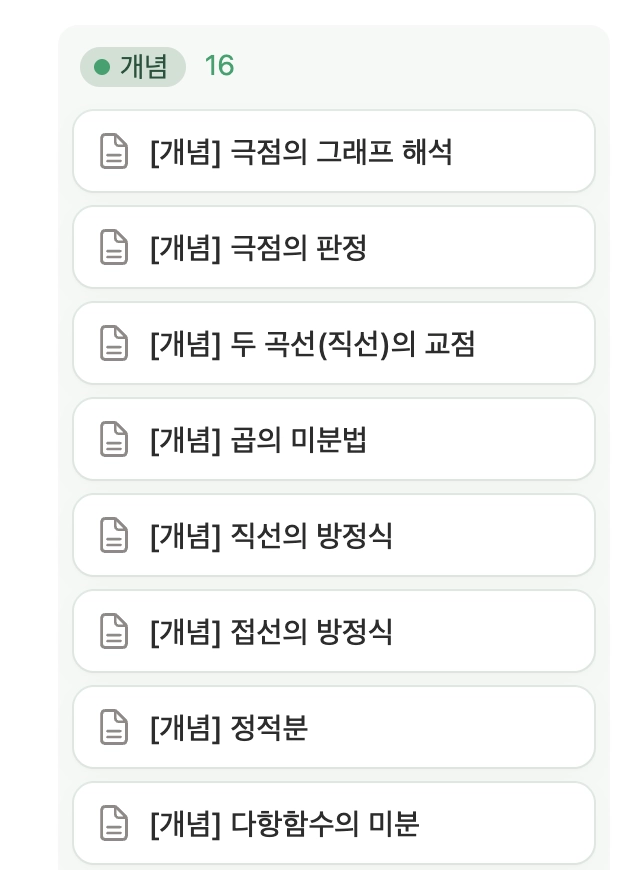Select [개념] 두 곡선(직선)의 교점 item

click(333, 344)
